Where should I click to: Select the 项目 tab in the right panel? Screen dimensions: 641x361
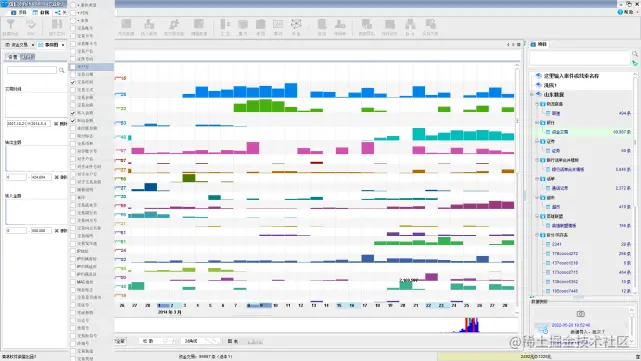(539, 44)
